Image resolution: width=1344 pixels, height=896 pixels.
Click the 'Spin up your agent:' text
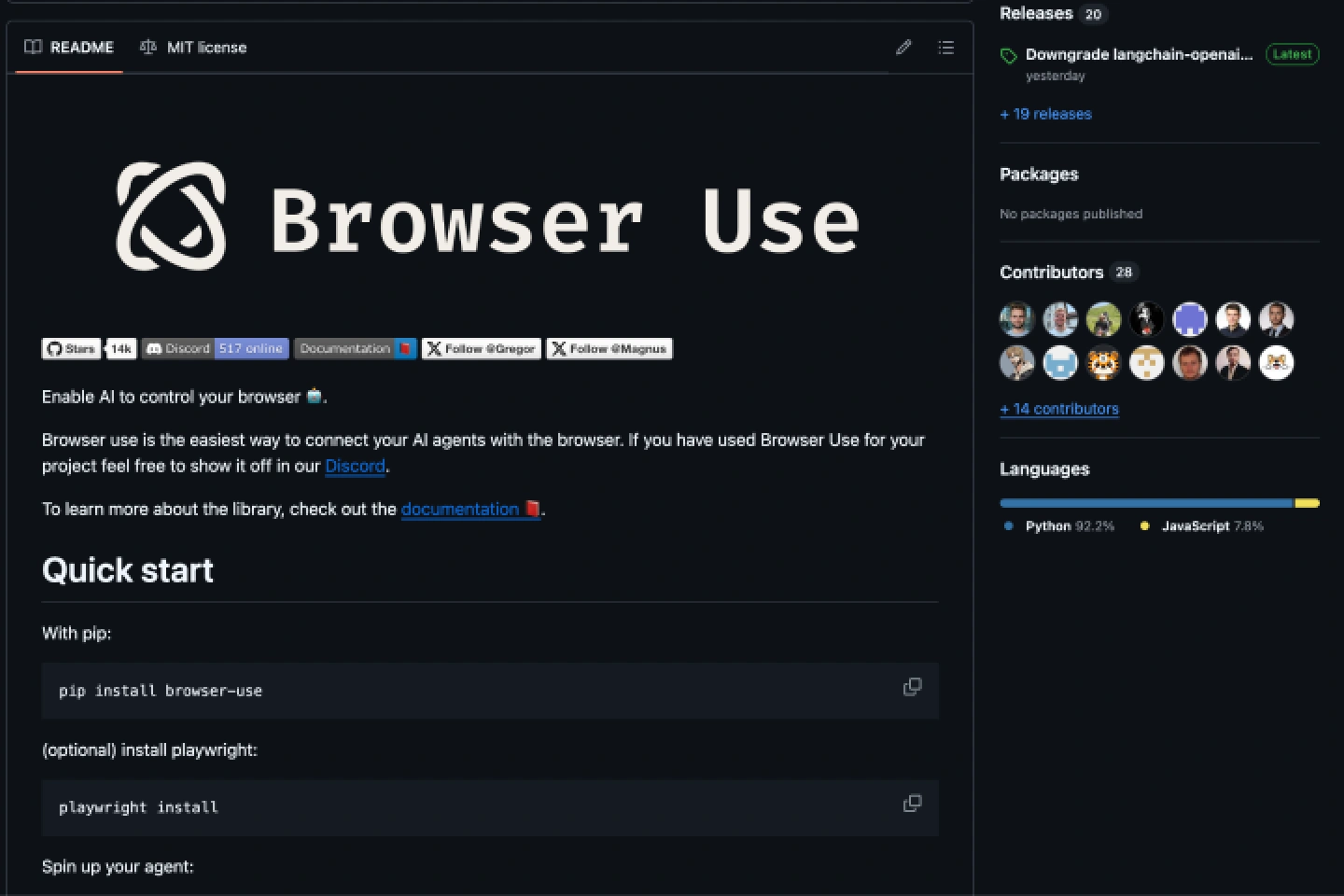pyautogui.click(x=118, y=867)
